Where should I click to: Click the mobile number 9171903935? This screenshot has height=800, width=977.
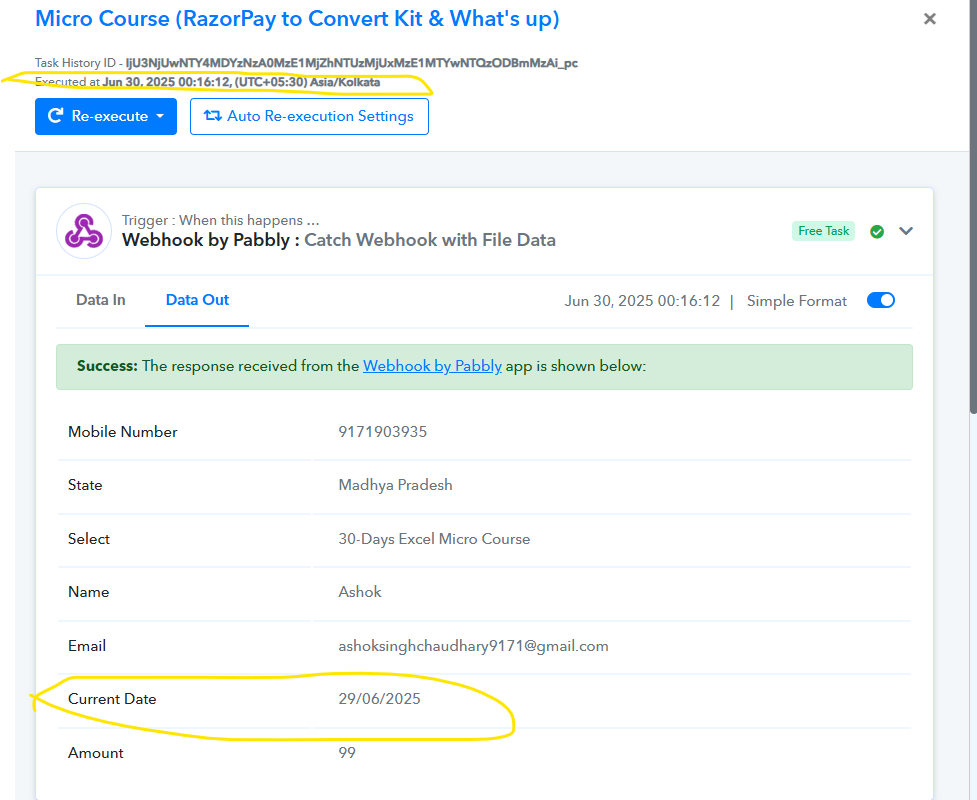pyautogui.click(x=383, y=432)
